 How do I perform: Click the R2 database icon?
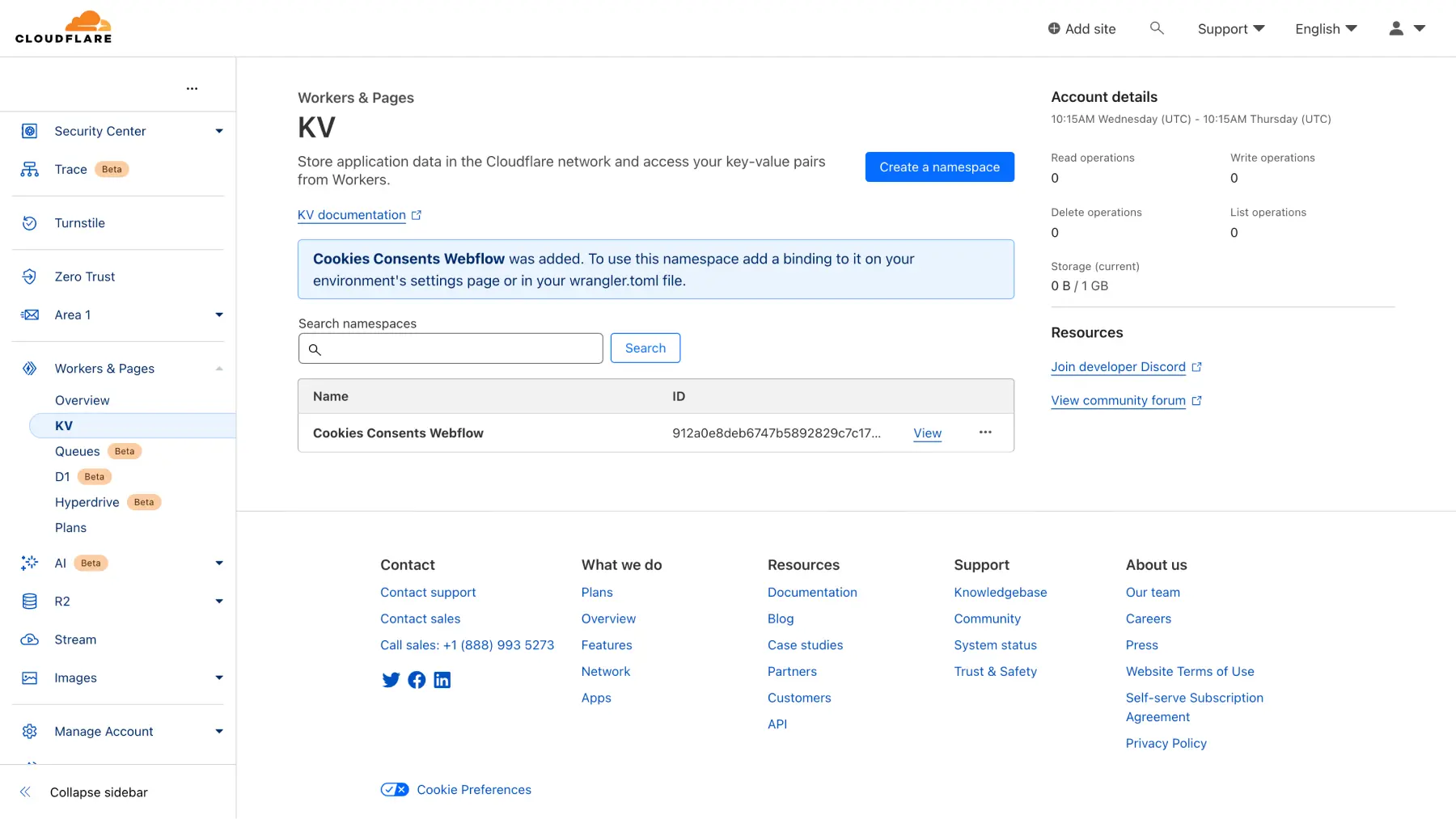[x=30, y=601]
